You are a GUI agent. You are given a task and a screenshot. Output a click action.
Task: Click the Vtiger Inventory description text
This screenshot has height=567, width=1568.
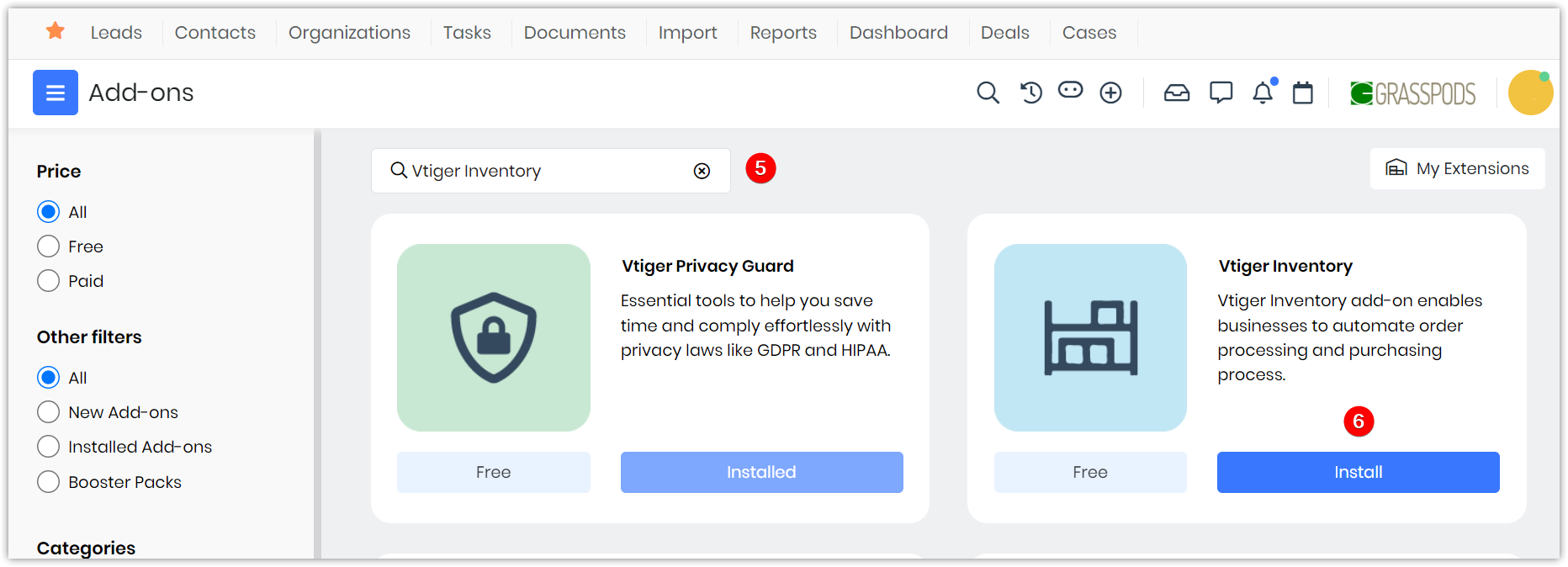pos(1350,337)
